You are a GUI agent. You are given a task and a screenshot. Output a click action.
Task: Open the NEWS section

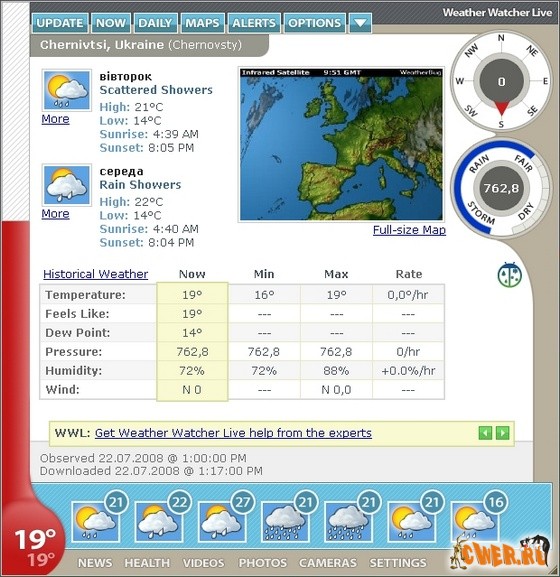pyautogui.click(x=95, y=563)
